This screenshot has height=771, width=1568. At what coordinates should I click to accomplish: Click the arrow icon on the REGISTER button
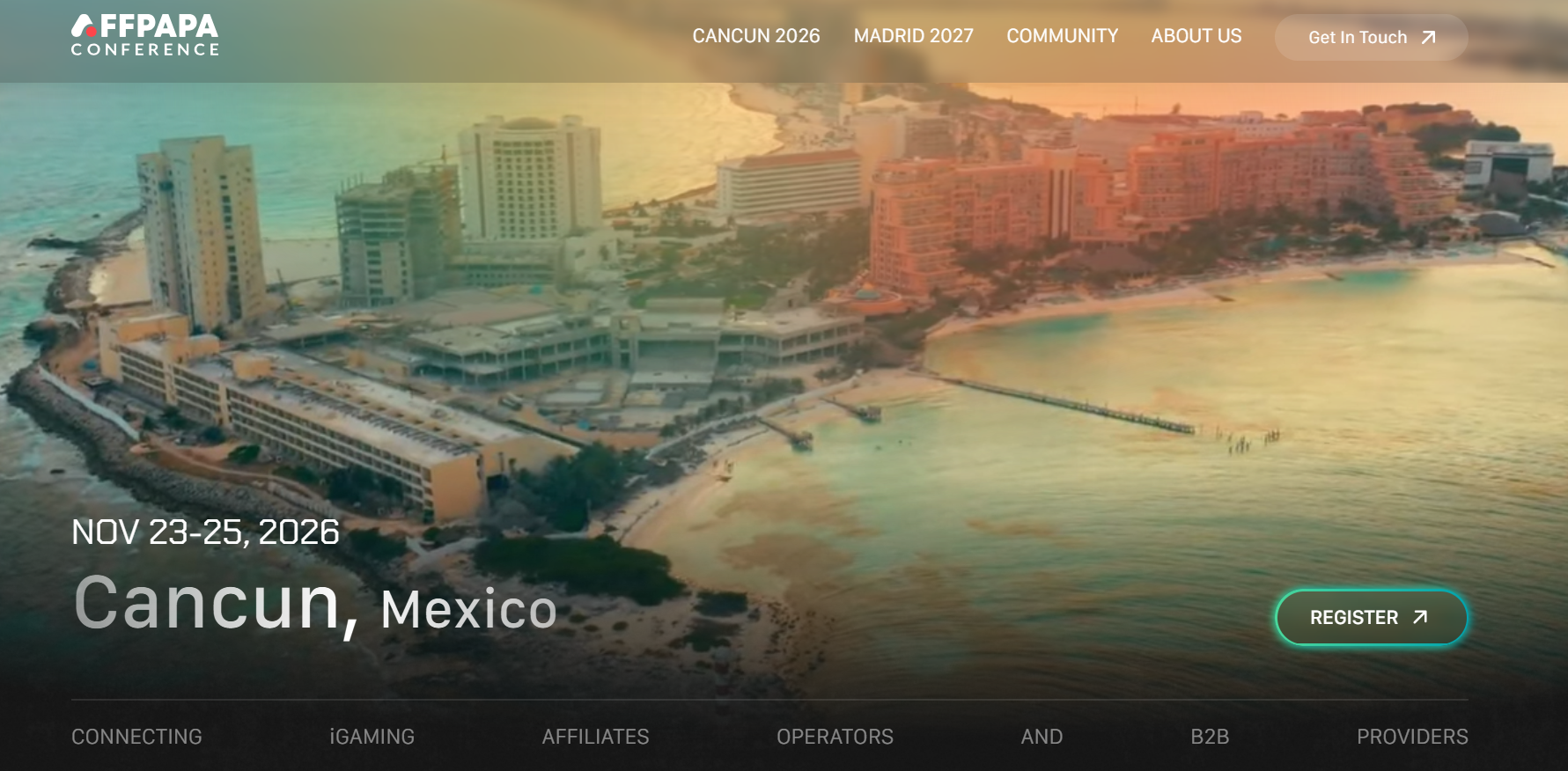[x=1420, y=617]
